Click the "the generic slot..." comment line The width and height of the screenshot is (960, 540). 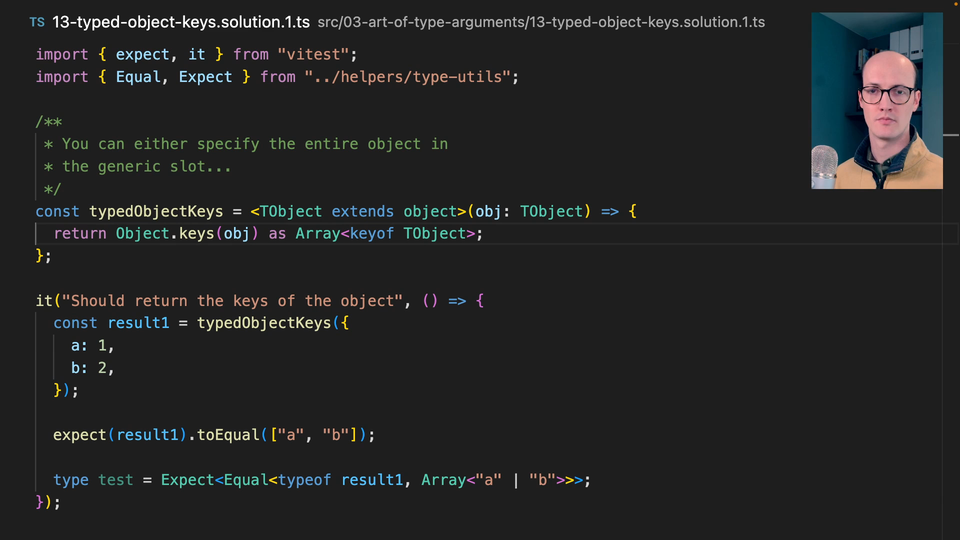[146, 166]
